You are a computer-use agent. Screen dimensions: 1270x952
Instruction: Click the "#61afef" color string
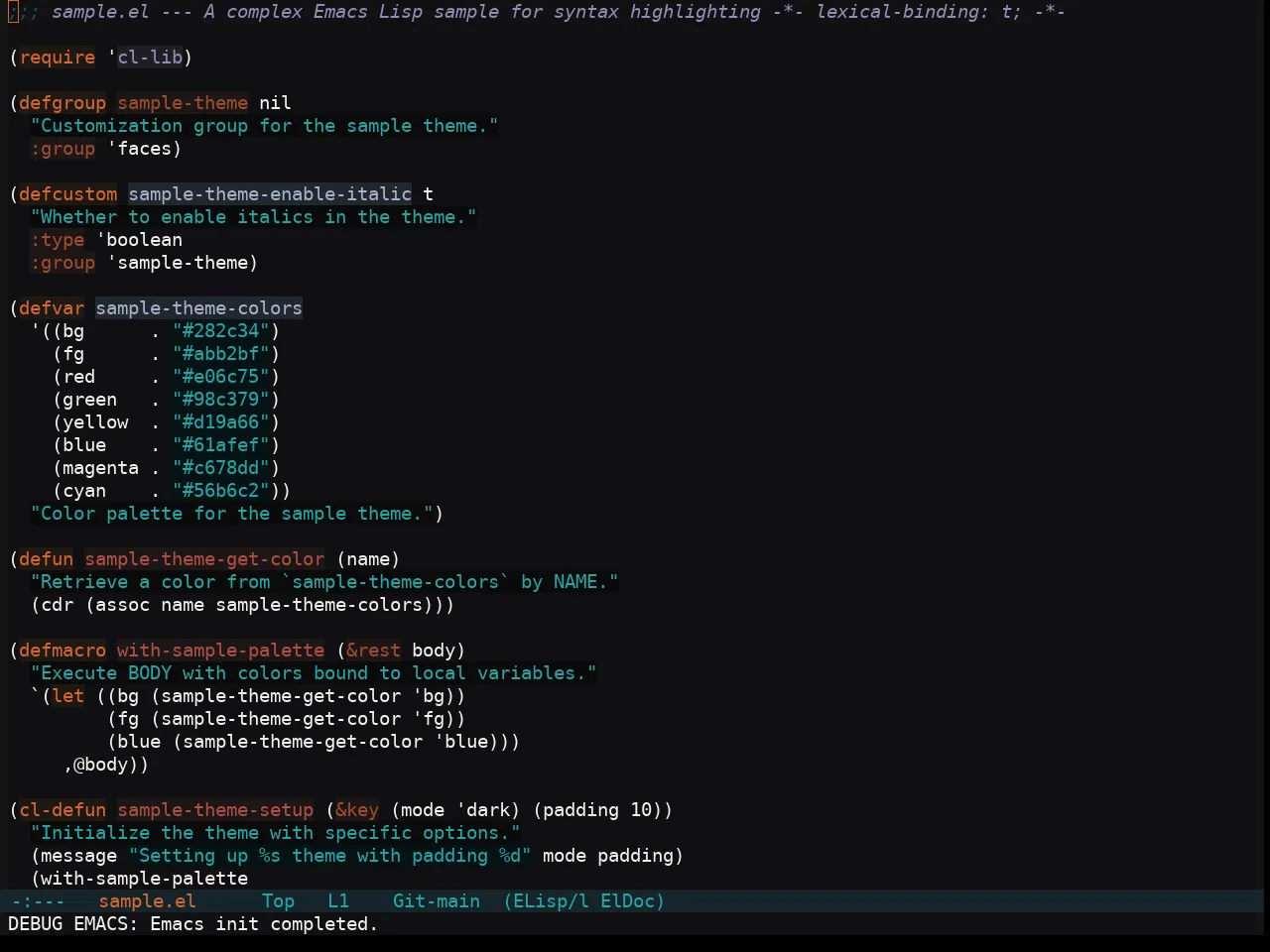221,445
